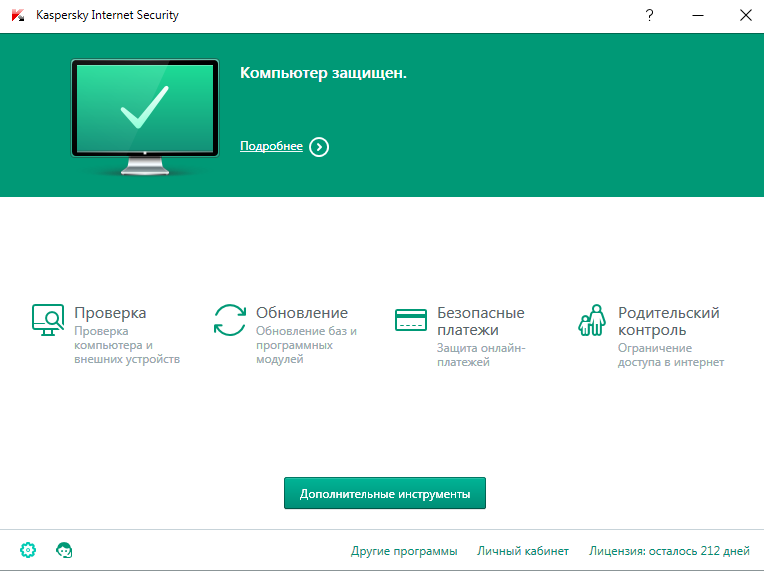
Task: Click the Kaspersky logo in title bar
Action: tap(18, 15)
